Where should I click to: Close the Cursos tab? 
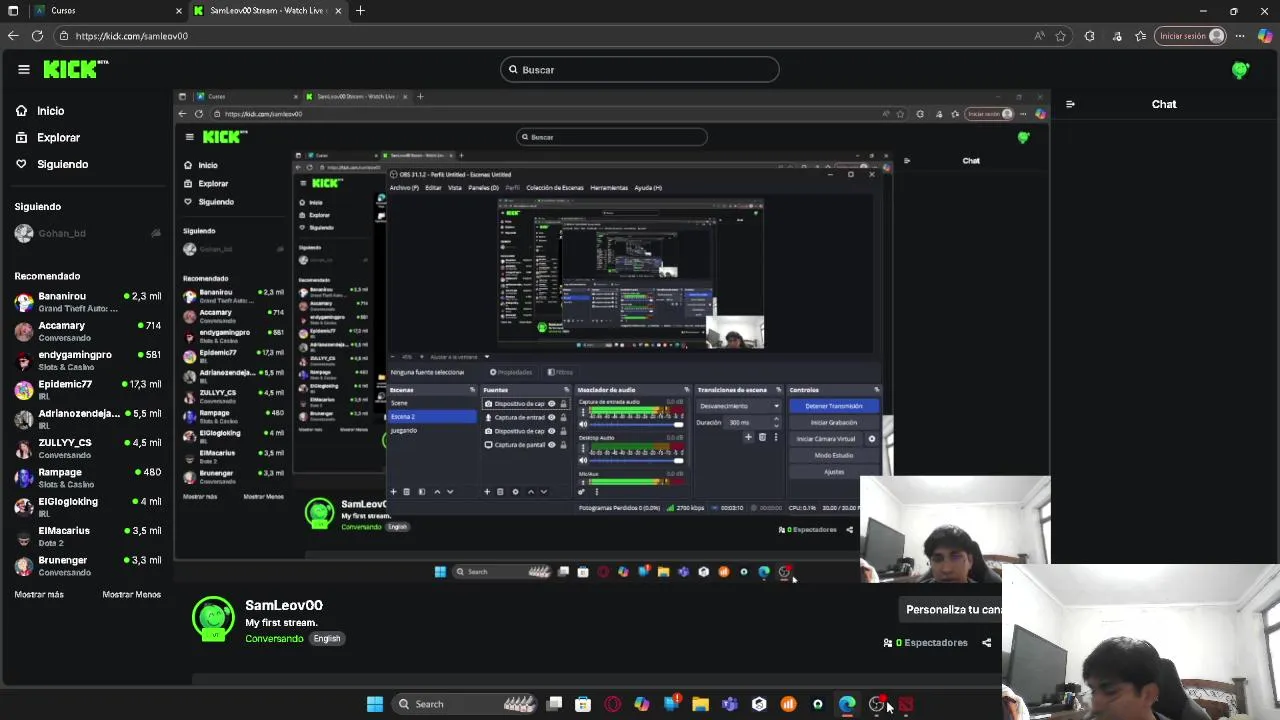pos(179,11)
